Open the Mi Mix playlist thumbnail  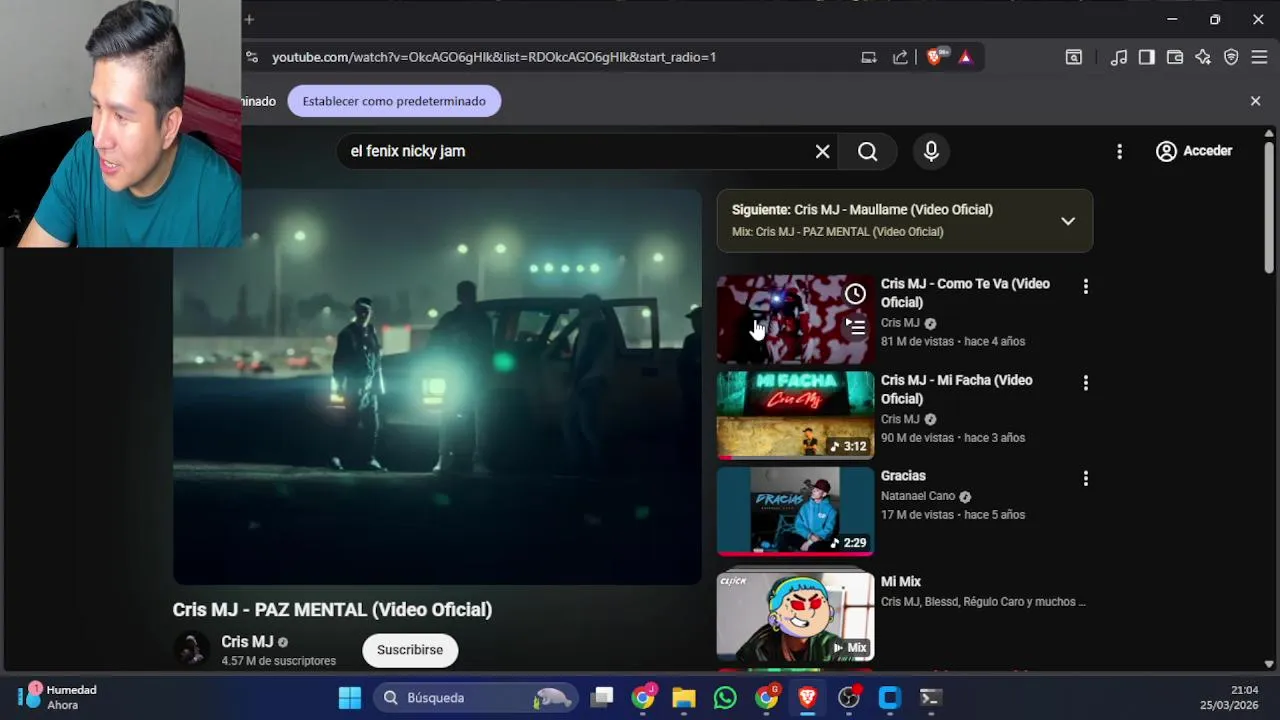coord(795,616)
